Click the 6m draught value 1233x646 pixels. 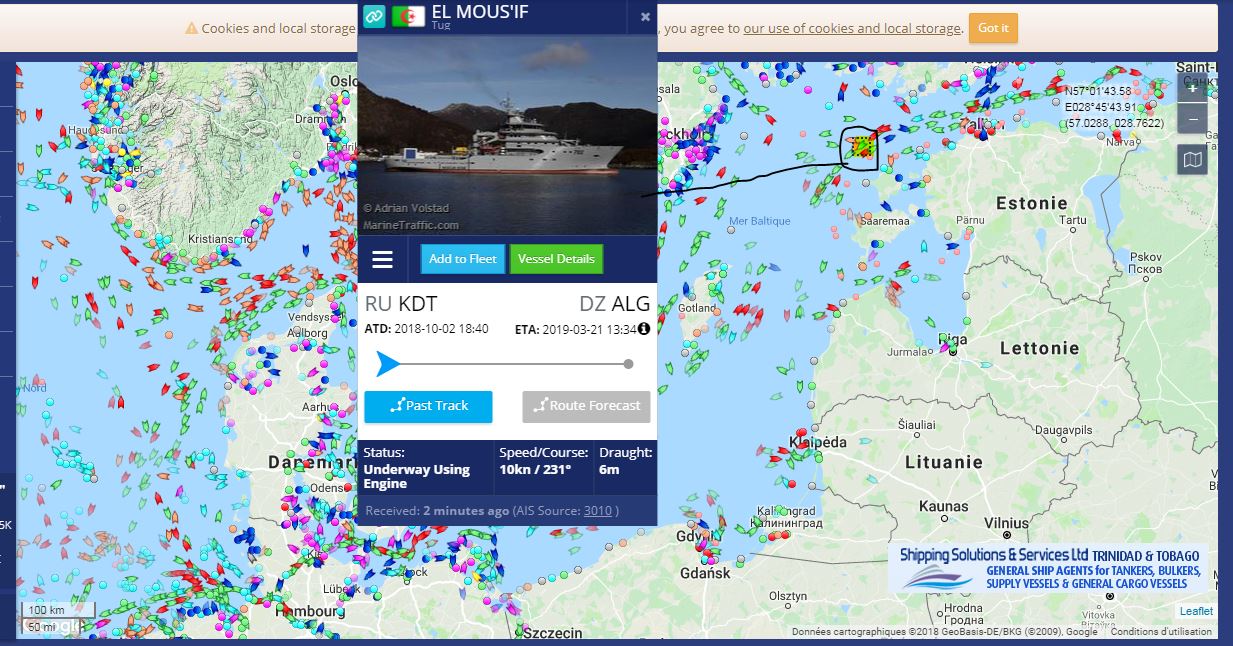pyautogui.click(x=609, y=469)
